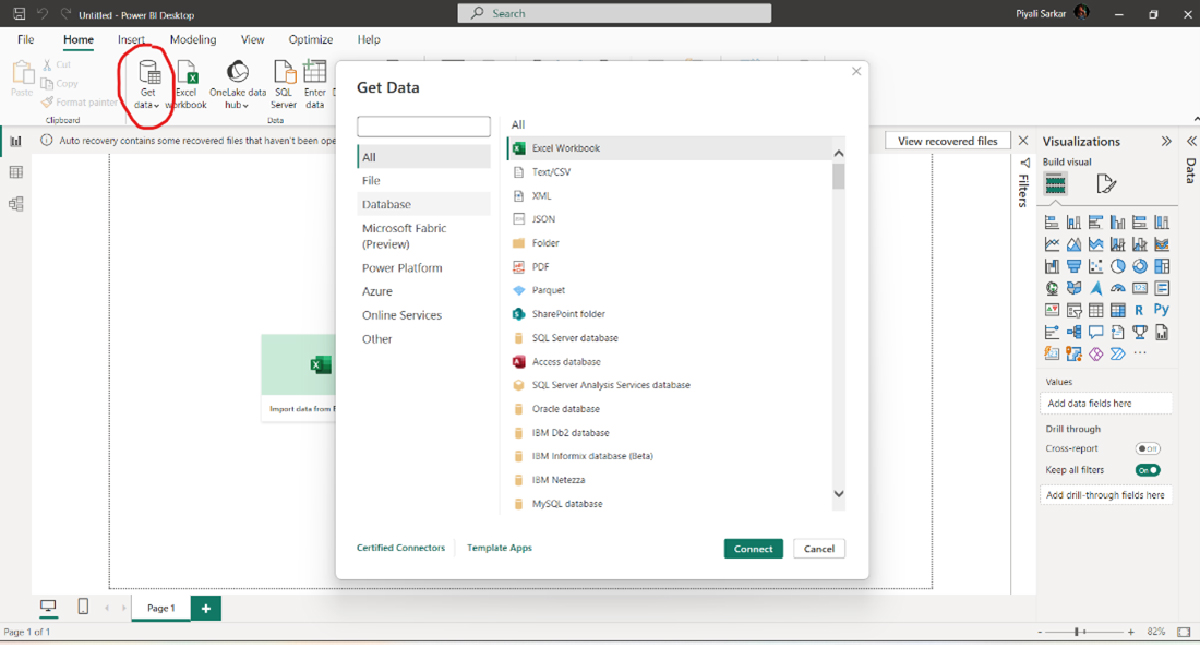Choose the Database category in Get Data
The height and width of the screenshot is (645, 1200).
pos(424,204)
